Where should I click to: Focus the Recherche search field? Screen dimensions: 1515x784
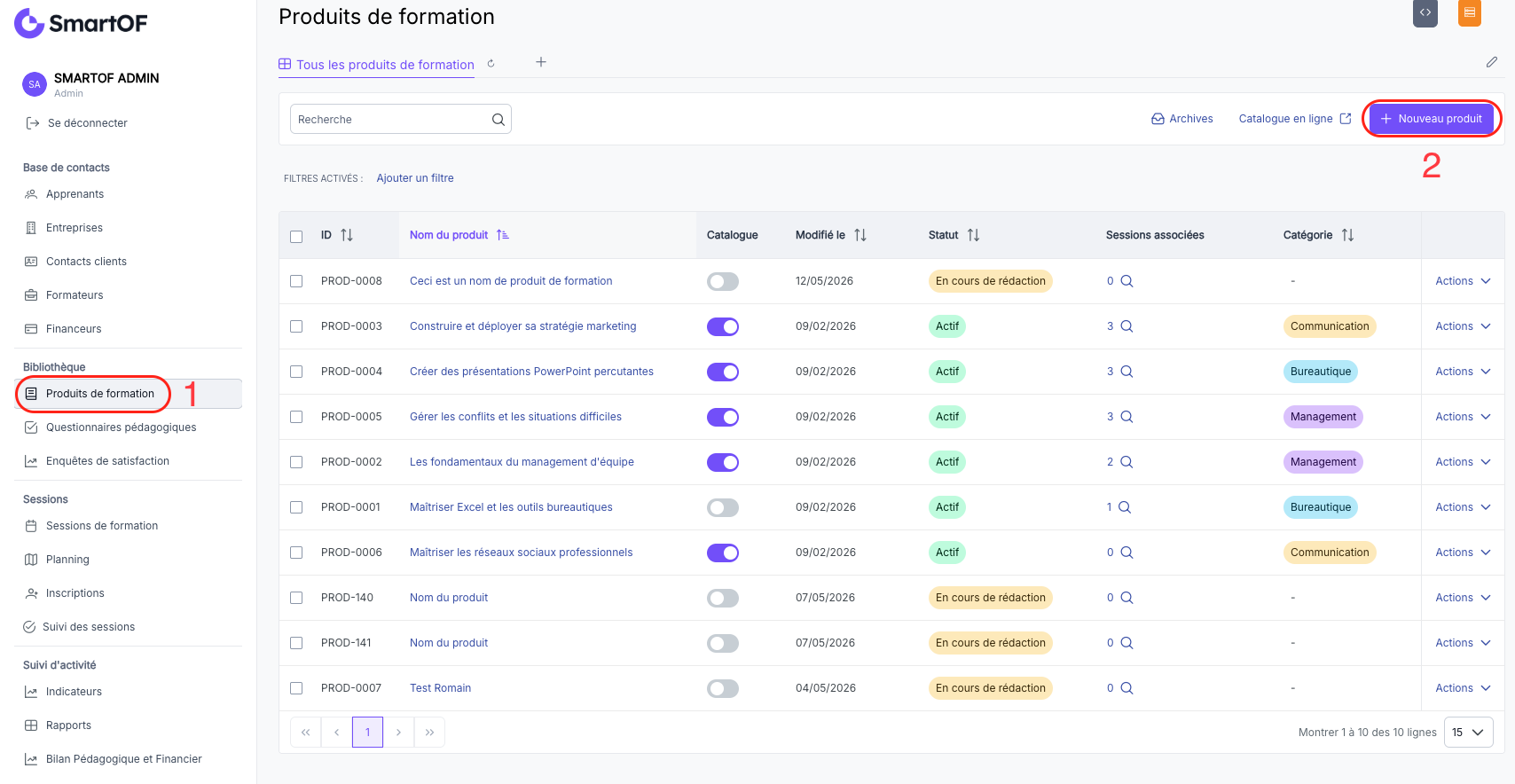coord(401,120)
